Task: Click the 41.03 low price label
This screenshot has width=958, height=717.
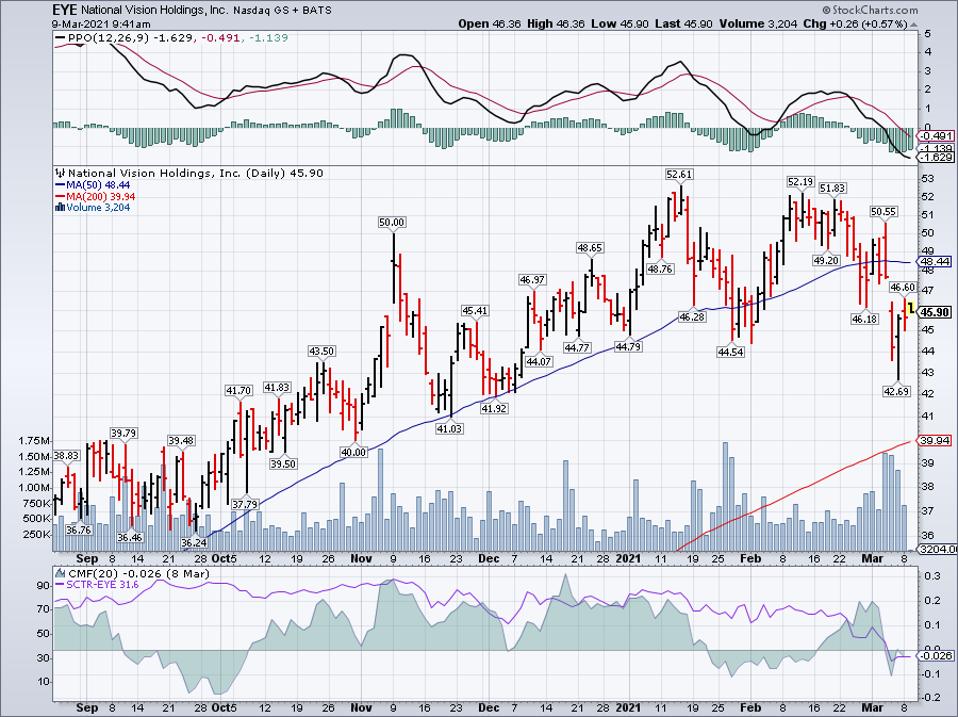Action: (x=449, y=429)
